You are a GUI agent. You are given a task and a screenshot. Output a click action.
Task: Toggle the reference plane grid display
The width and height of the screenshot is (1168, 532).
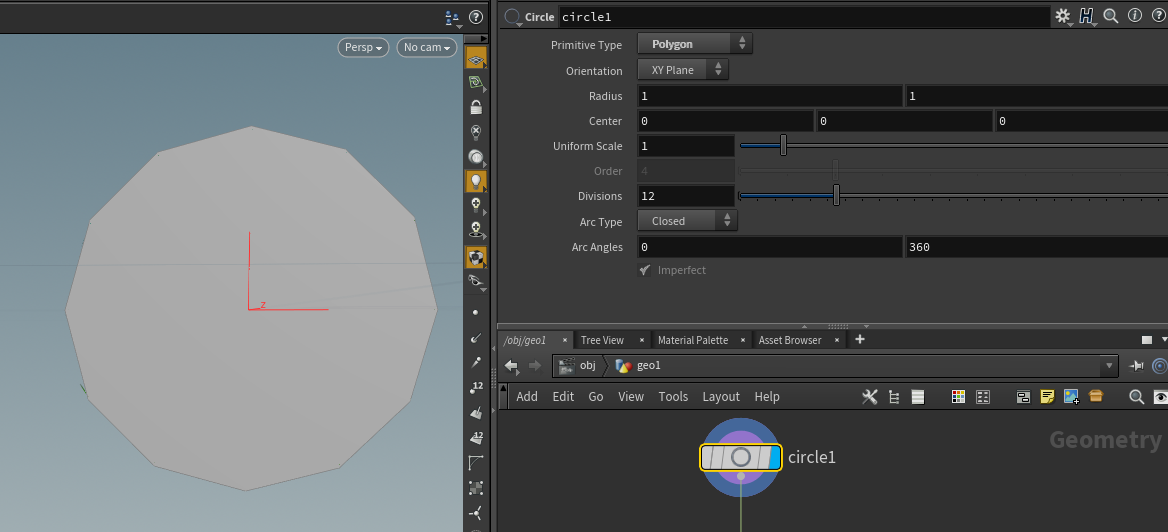point(476,58)
